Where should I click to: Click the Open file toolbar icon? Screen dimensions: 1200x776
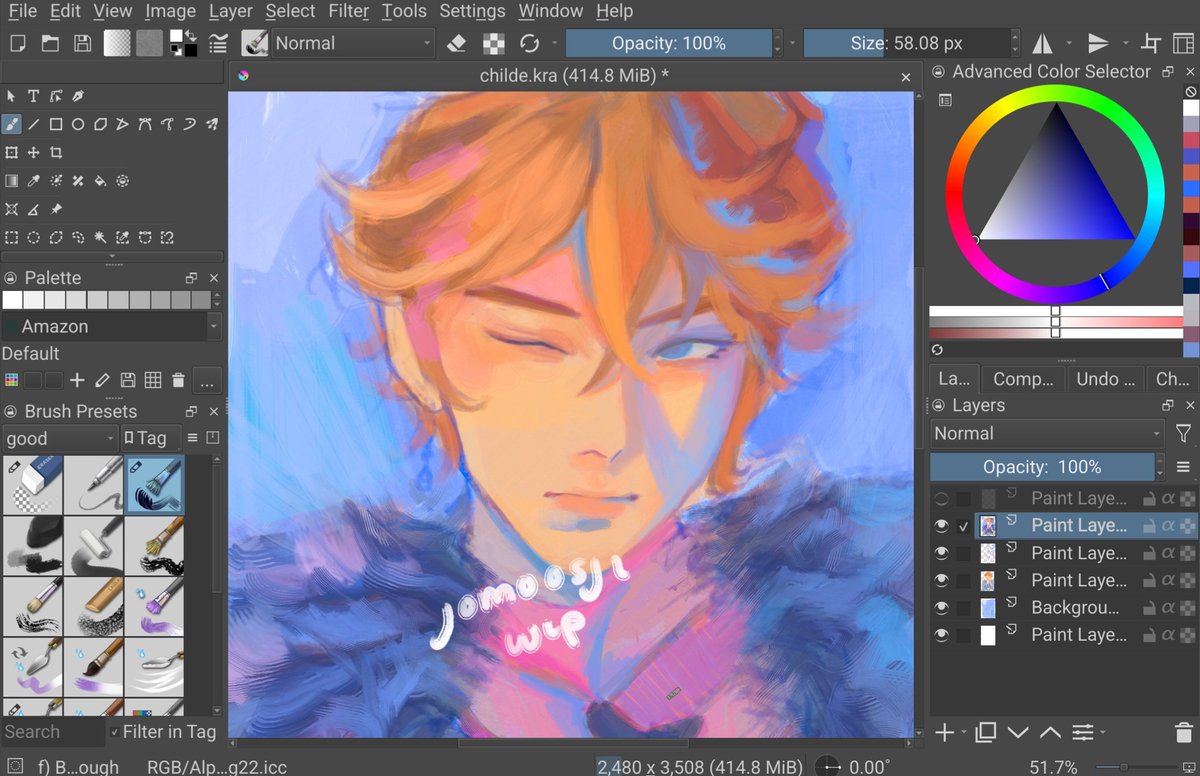click(50, 43)
